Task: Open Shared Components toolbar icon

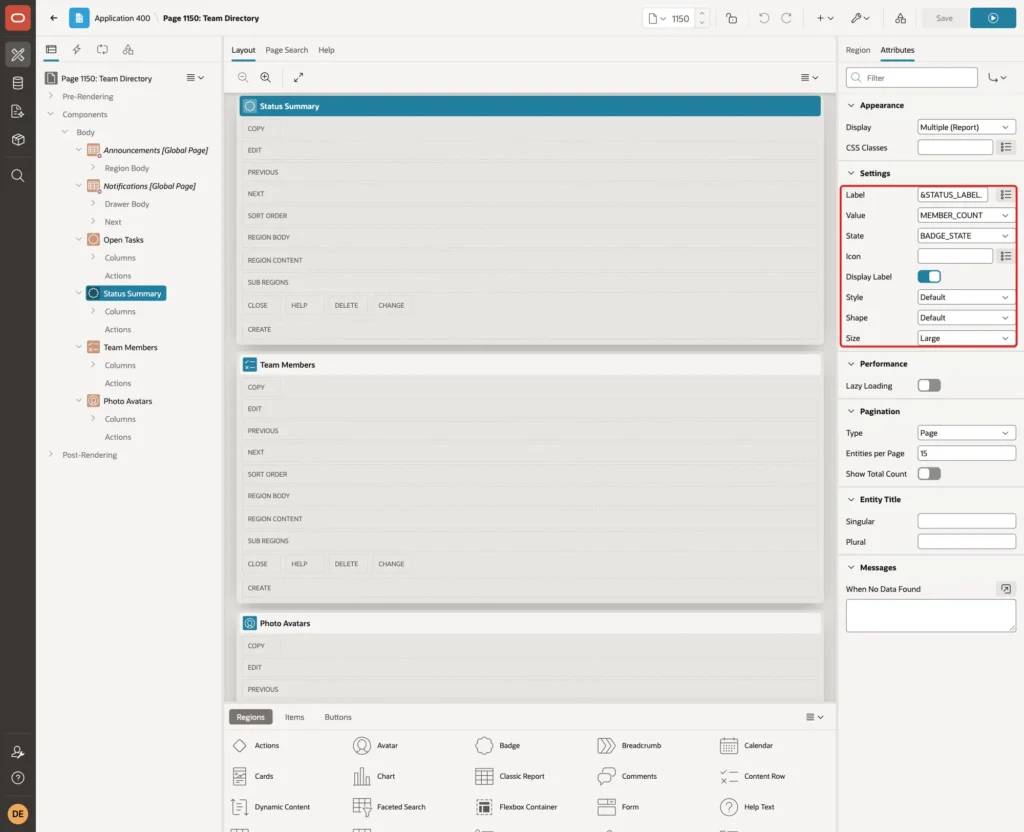Action: click(x=900, y=18)
